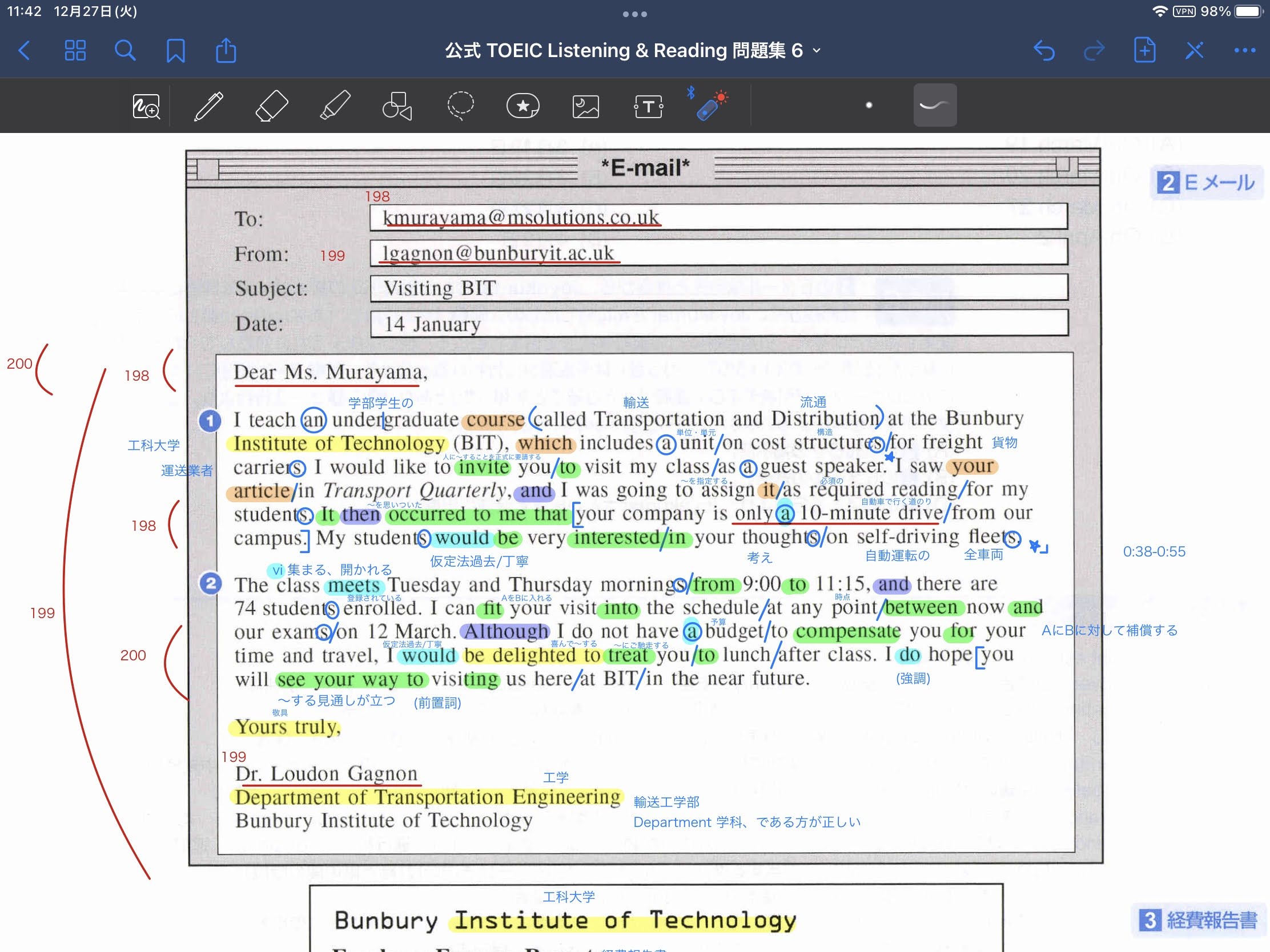The width and height of the screenshot is (1270, 952).
Task: Tap the timestamp note '0:38-0:55'
Action: [x=1154, y=551]
